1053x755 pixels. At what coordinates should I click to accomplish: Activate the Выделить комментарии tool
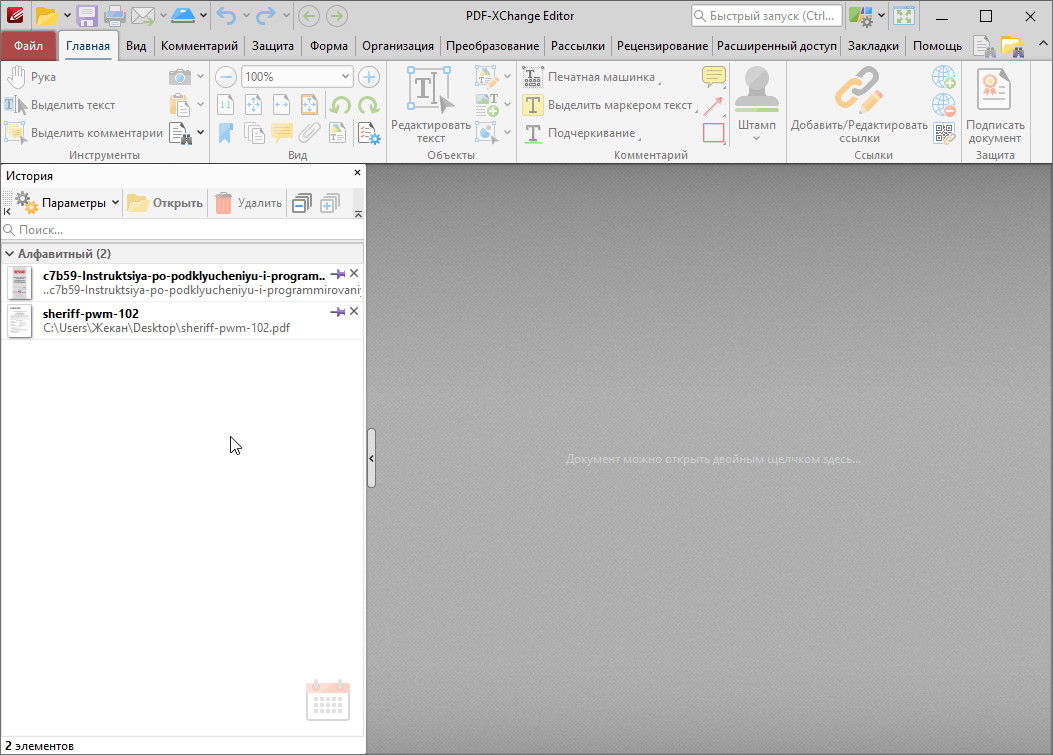(84, 133)
